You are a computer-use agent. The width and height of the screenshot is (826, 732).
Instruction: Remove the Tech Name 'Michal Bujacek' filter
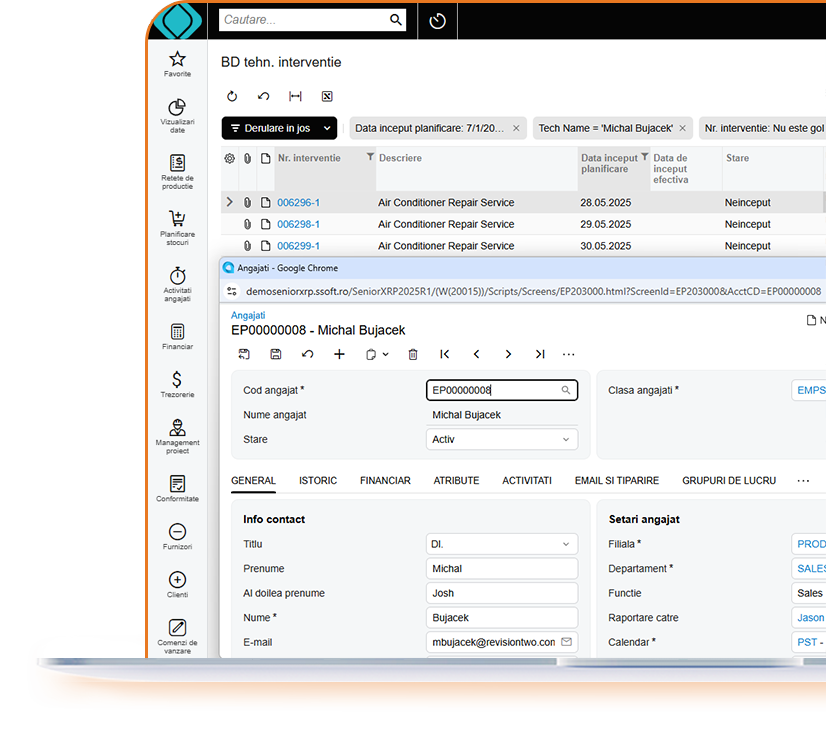[x=682, y=128]
